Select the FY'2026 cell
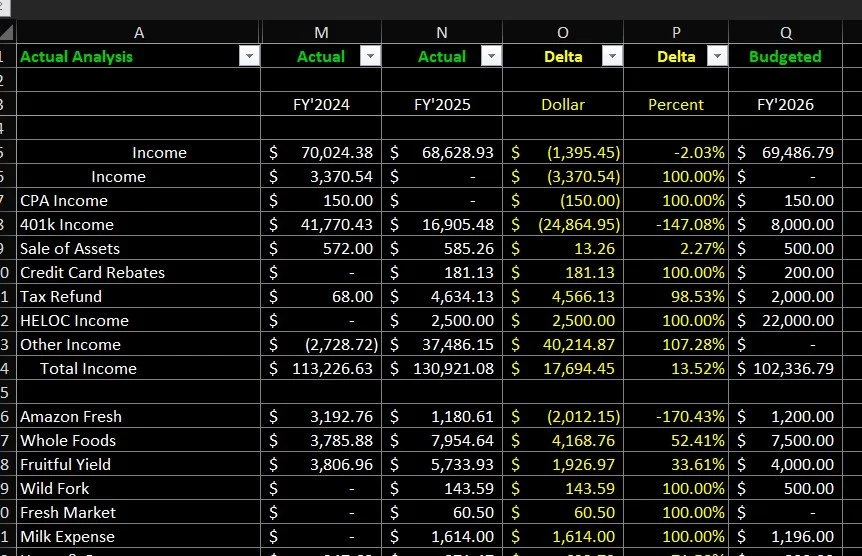The image size is (862, 556). [786, 104]
